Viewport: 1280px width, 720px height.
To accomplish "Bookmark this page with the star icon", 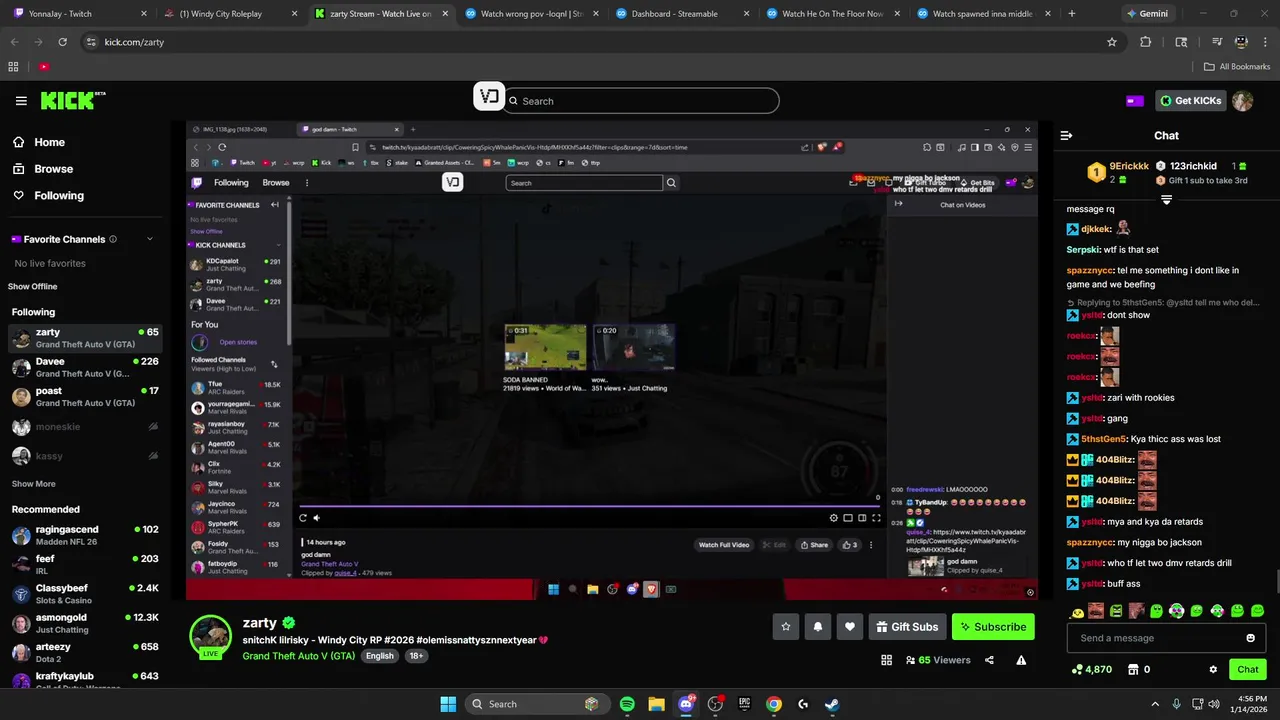I will [x=1111, y=42].
